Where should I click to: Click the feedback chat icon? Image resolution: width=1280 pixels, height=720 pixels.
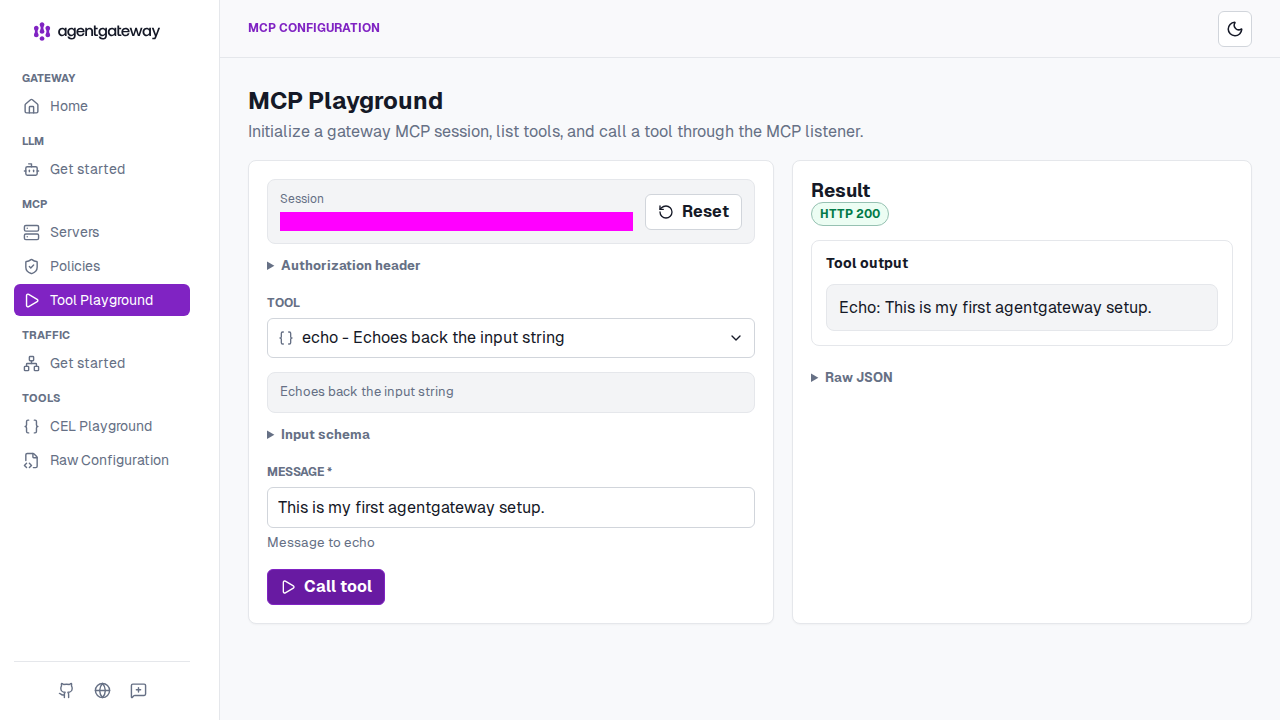click(x=138, y=690)
